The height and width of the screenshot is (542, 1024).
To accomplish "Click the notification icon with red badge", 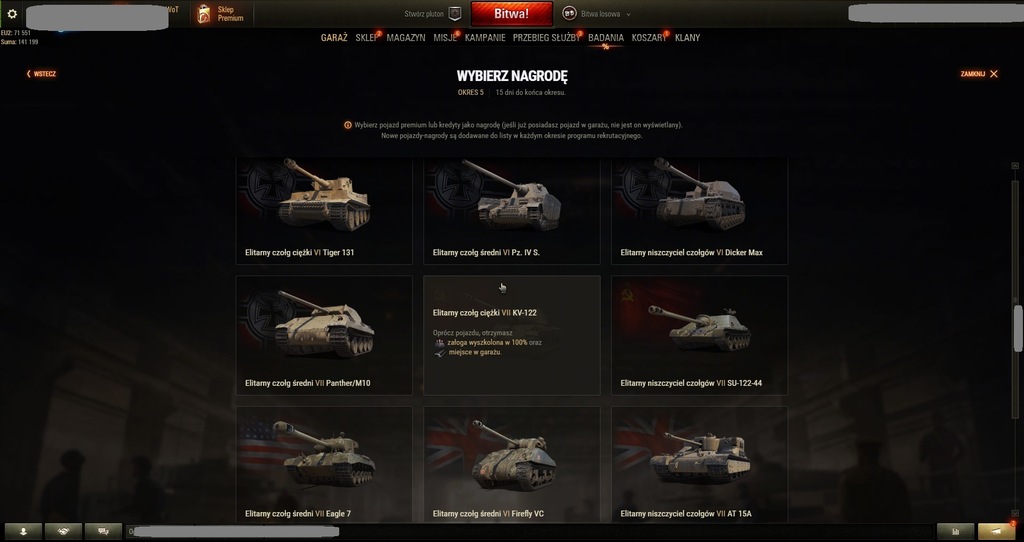I will [996, 532].
